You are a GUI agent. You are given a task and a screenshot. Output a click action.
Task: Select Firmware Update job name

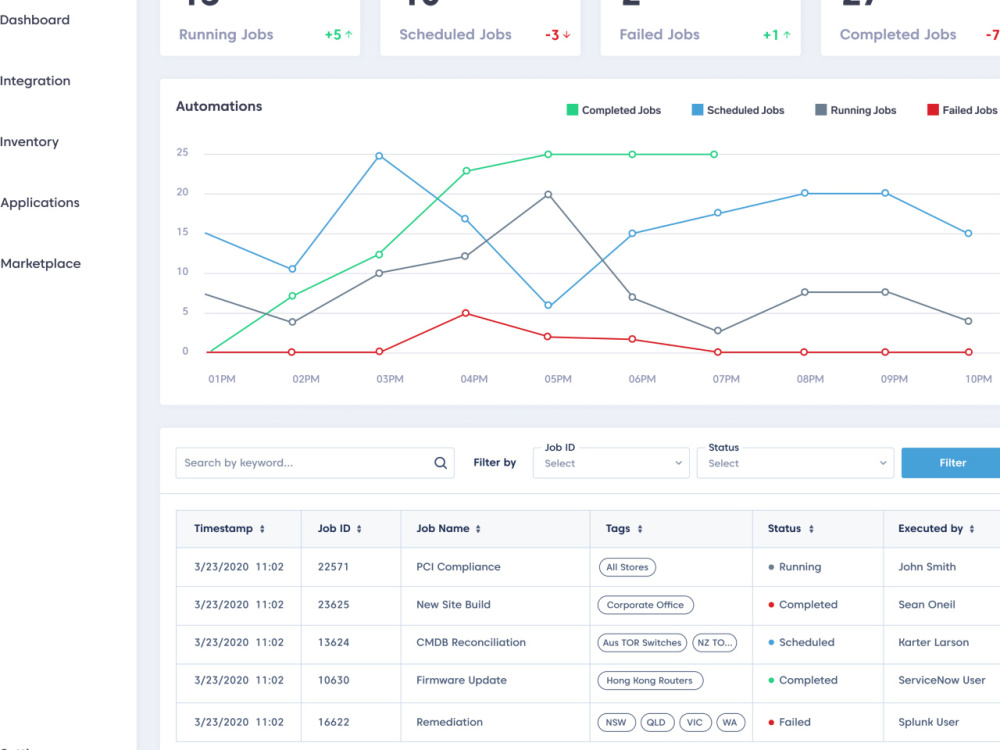[461, 680]
